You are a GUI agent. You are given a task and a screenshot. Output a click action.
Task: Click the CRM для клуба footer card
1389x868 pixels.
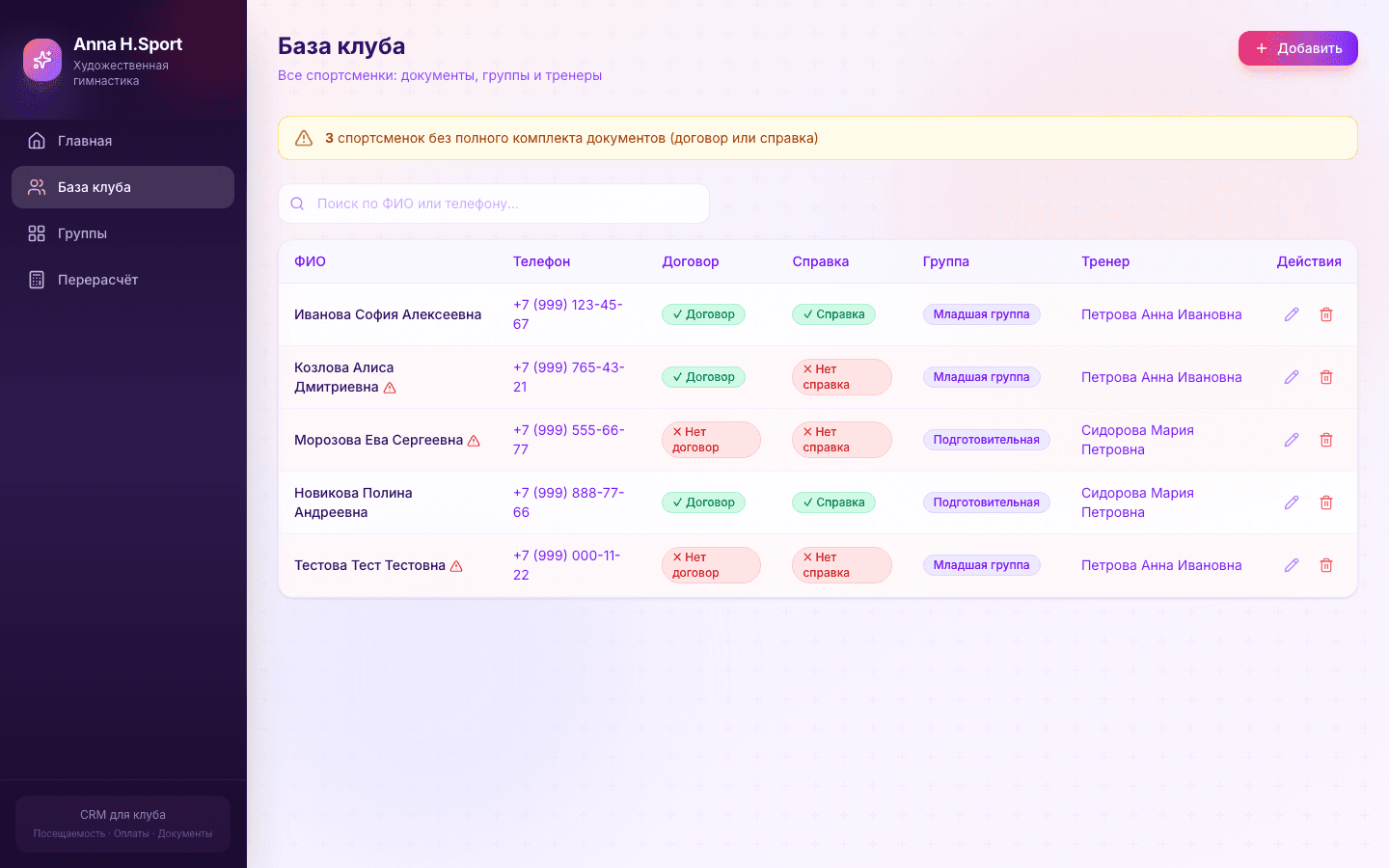(x=123, y=824)
